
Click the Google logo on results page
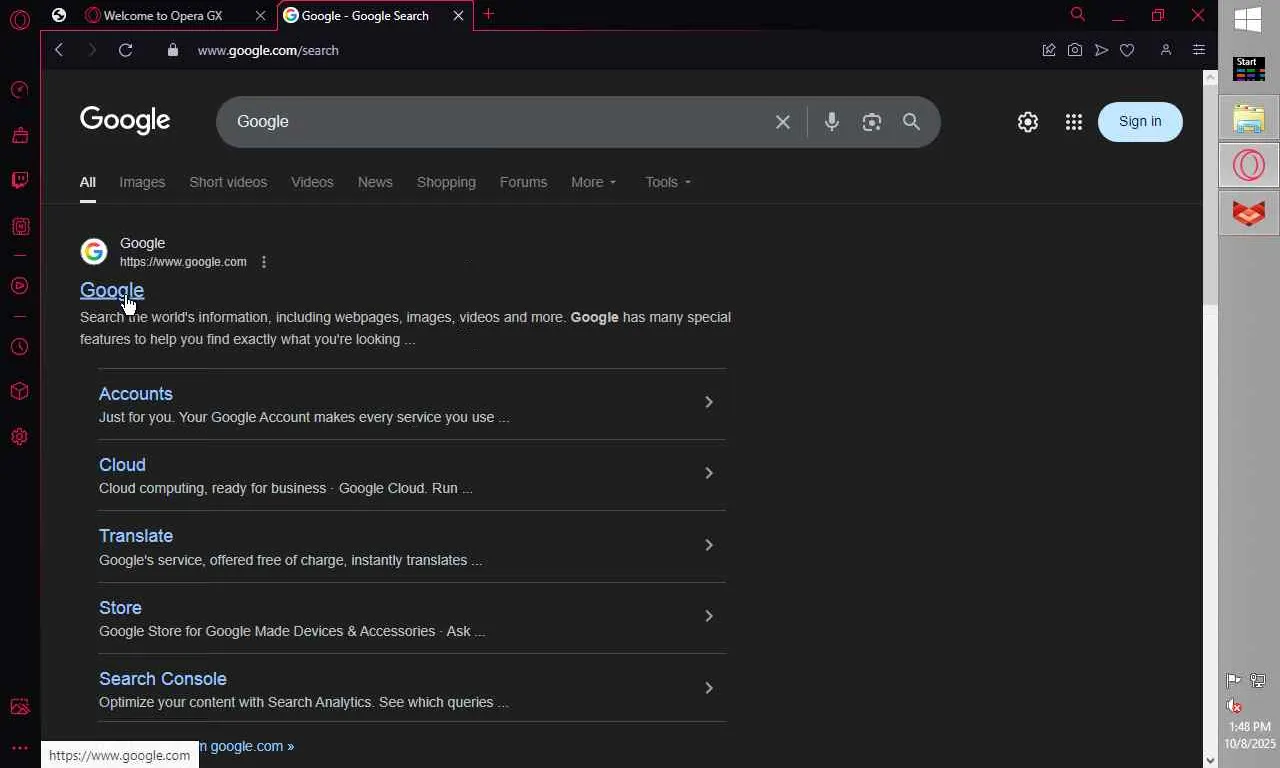[x=125, y=121]
